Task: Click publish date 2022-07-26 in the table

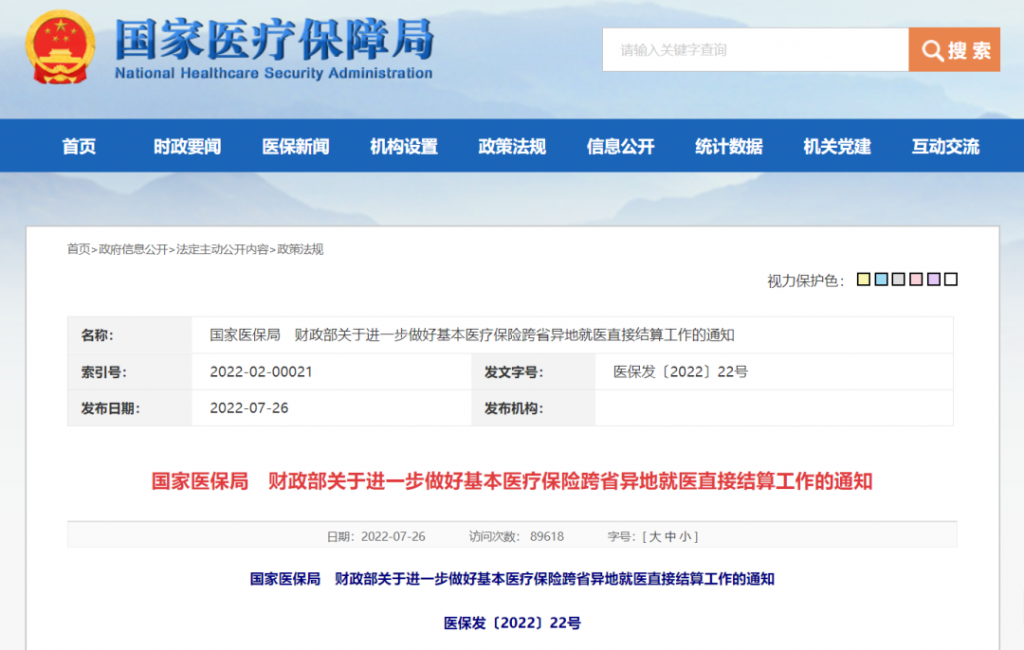Action: [249, 408]
